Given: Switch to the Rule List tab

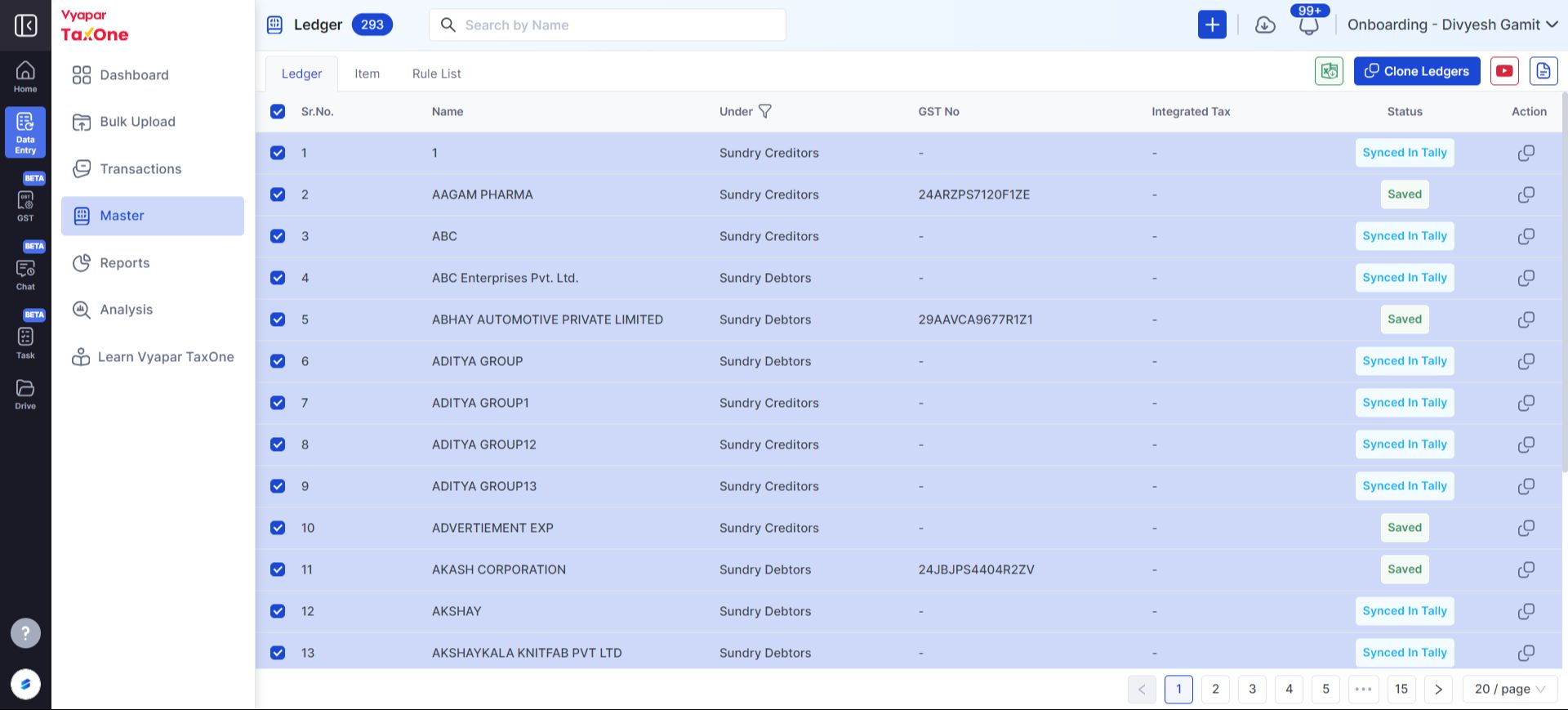Looking at the screenshot, I should click(x=436, y=74).
